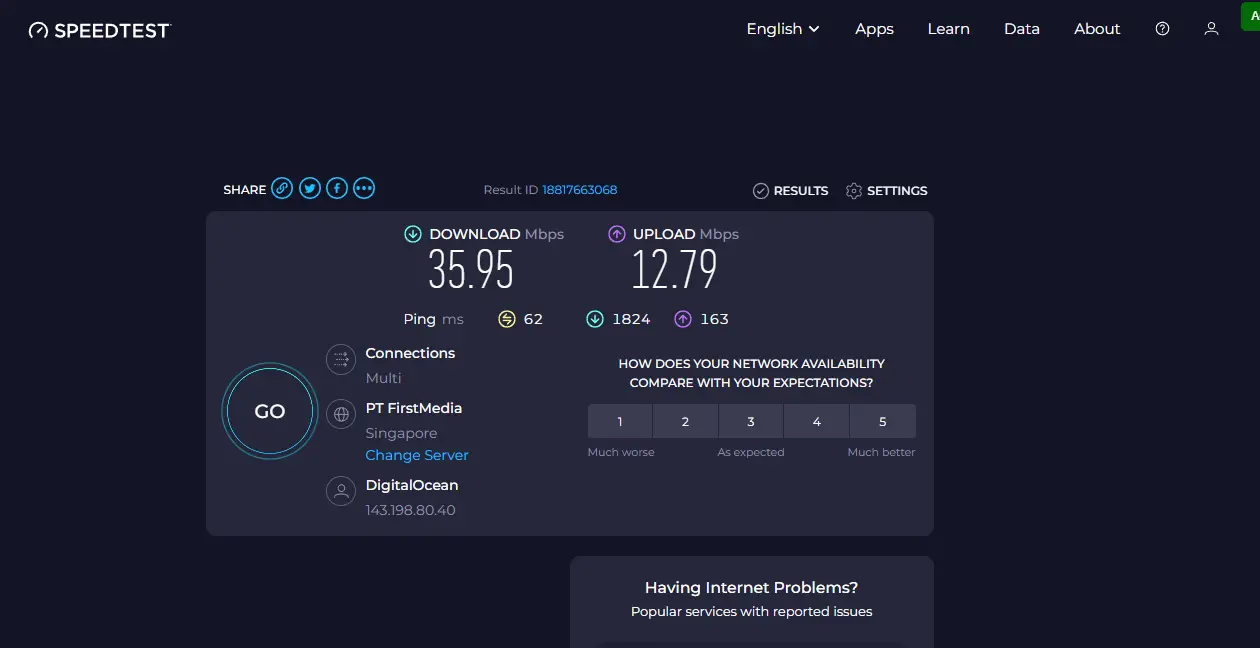Click the PT FirstMedia server name
Viewport: 1260px width, 648px height.
click(x=414, y=408)
